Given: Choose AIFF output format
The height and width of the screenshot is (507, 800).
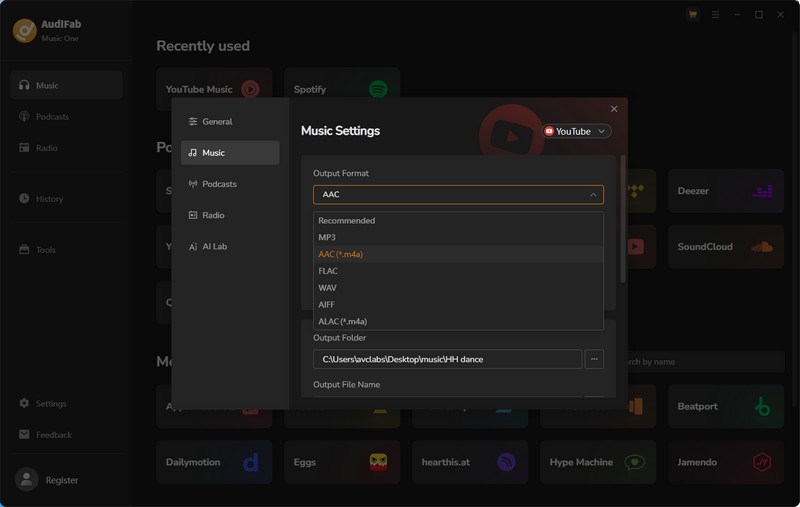Looking at the screenshot, I should click(458, 305).
